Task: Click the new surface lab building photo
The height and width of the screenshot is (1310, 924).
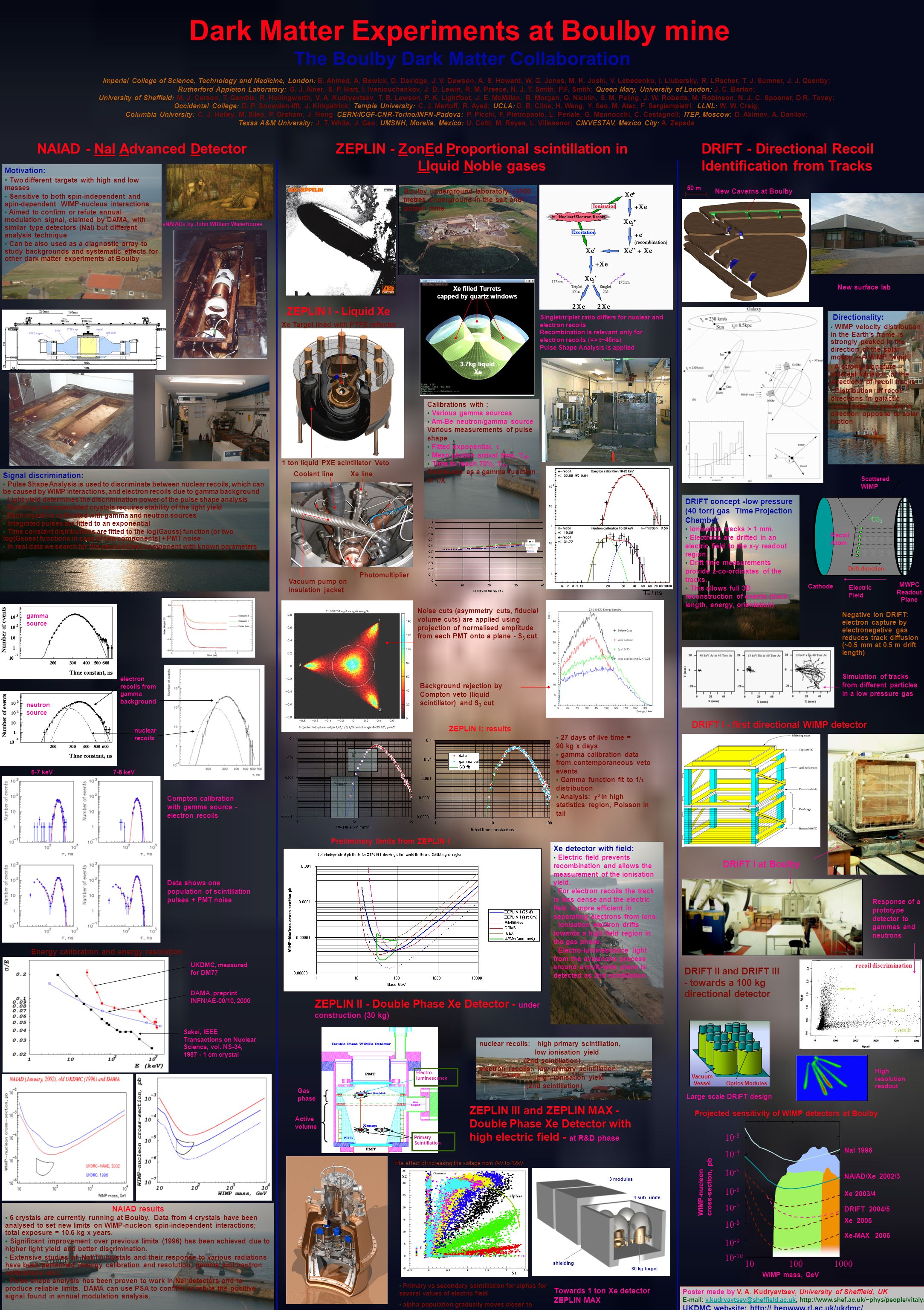Action: point(867,234)
